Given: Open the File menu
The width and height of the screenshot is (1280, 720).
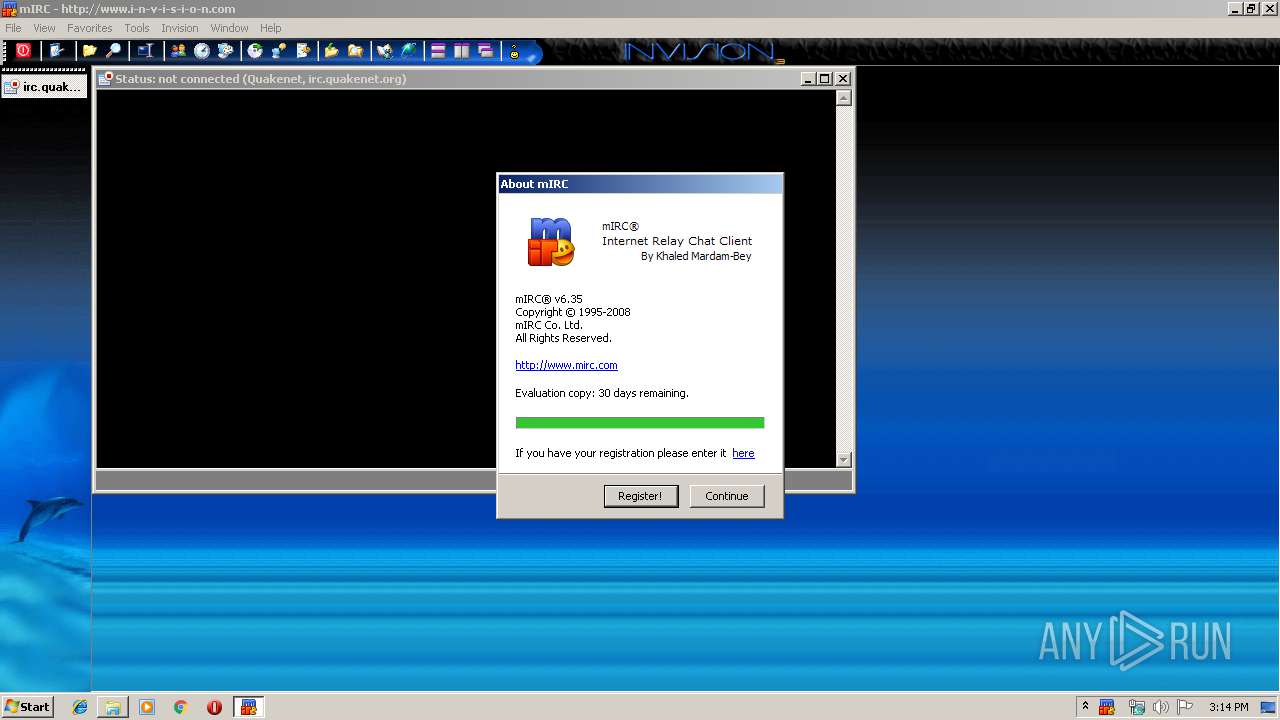Looking at the screenshot, I should [x=13, y=28].
